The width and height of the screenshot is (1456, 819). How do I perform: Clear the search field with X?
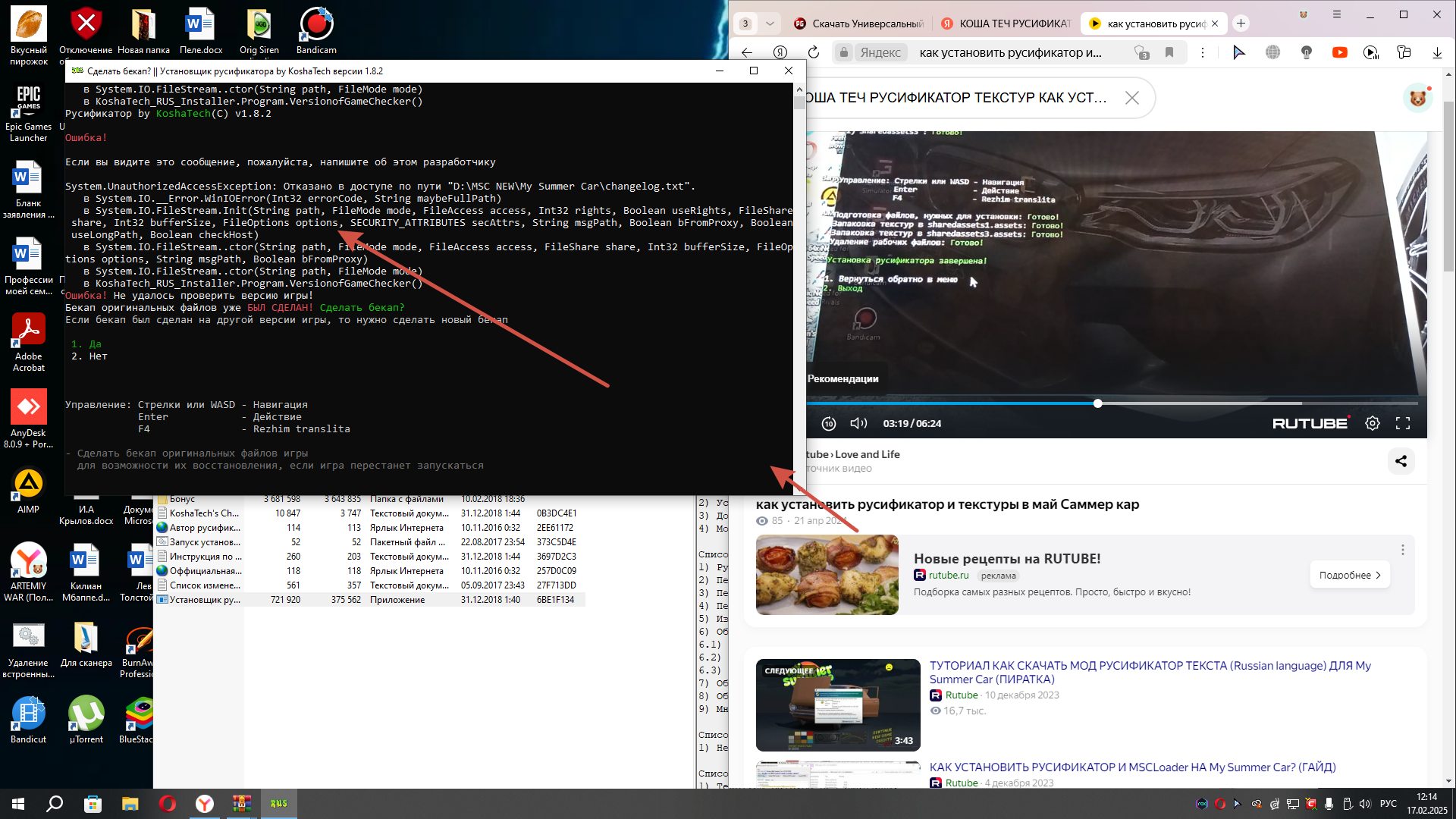coord(1131,98)
